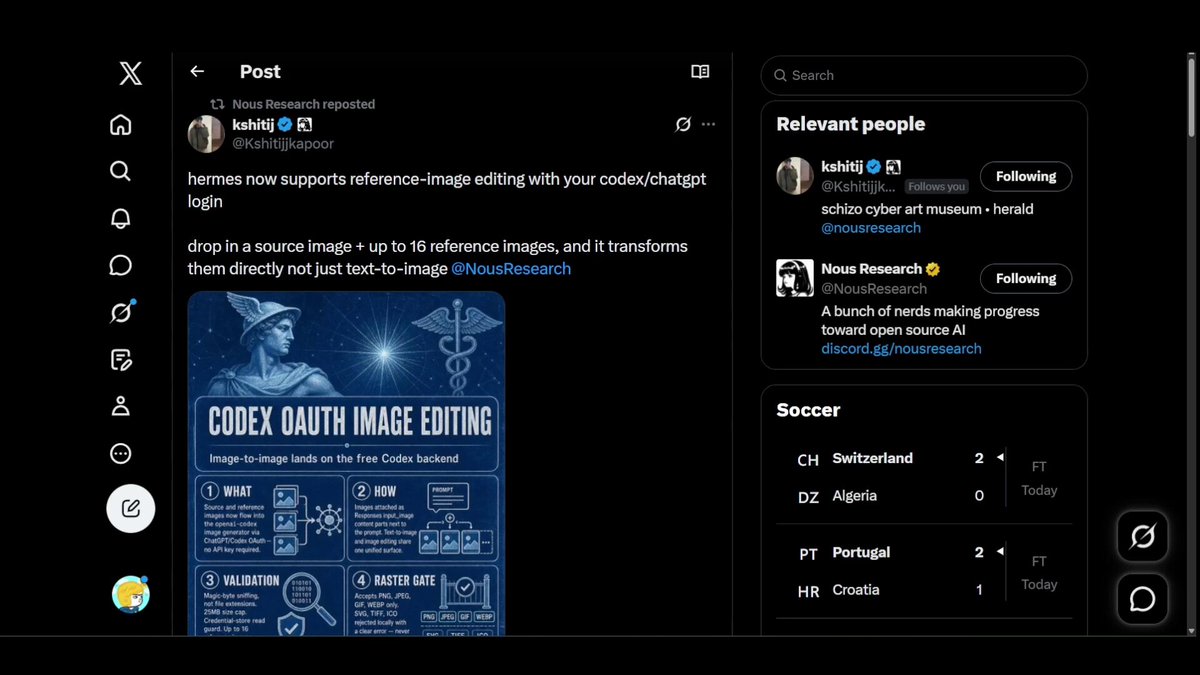Click Grok explain icon on post

click(x=683, y=124)
